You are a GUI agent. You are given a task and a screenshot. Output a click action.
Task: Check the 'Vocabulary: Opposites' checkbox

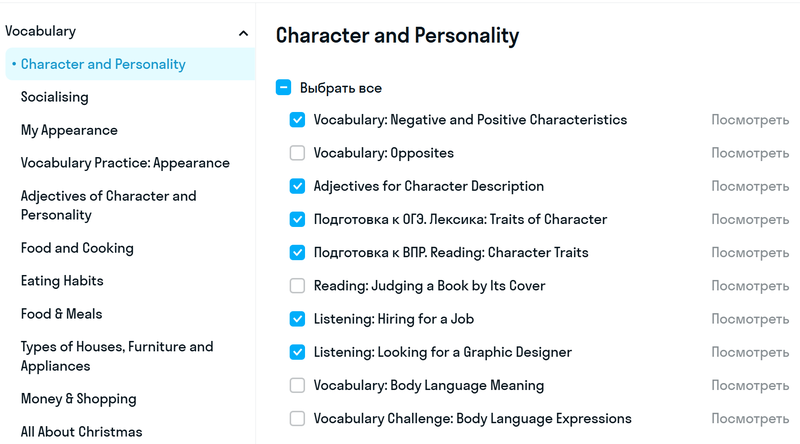pyautogui.click(x=297, y=153)
